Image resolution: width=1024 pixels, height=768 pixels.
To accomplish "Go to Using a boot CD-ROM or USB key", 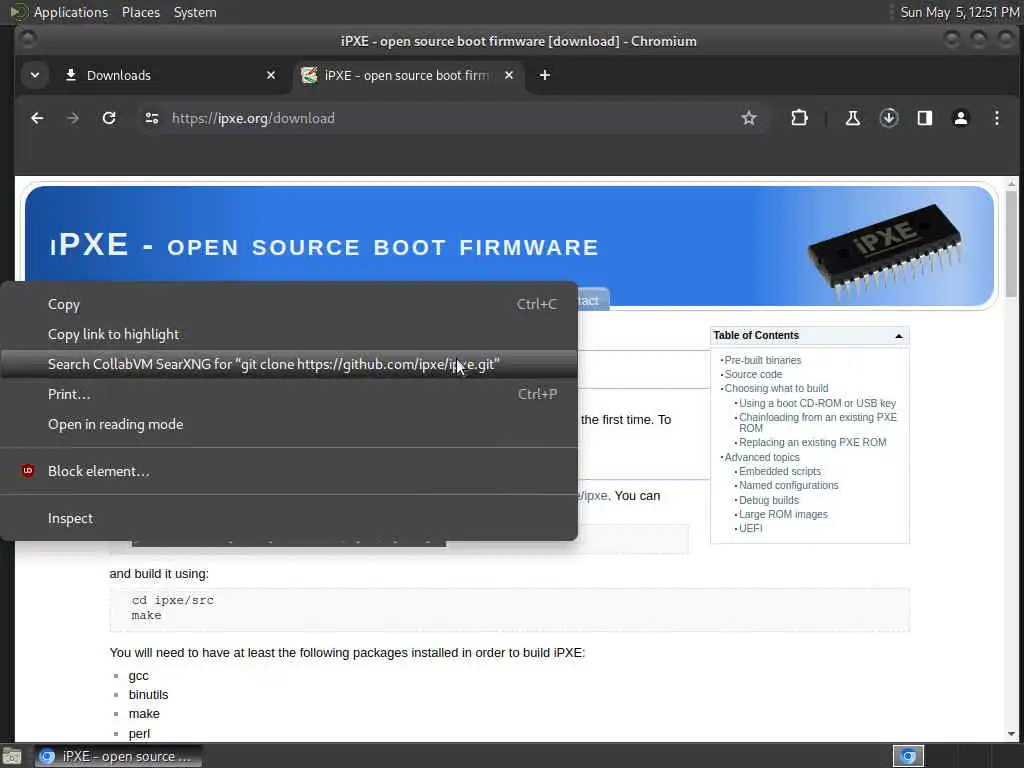I will (x=817, y=404).
